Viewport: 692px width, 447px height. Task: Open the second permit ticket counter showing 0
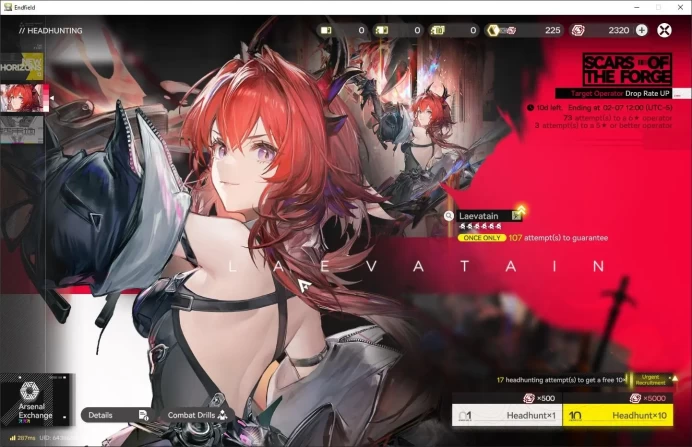[x=398, y=30]
